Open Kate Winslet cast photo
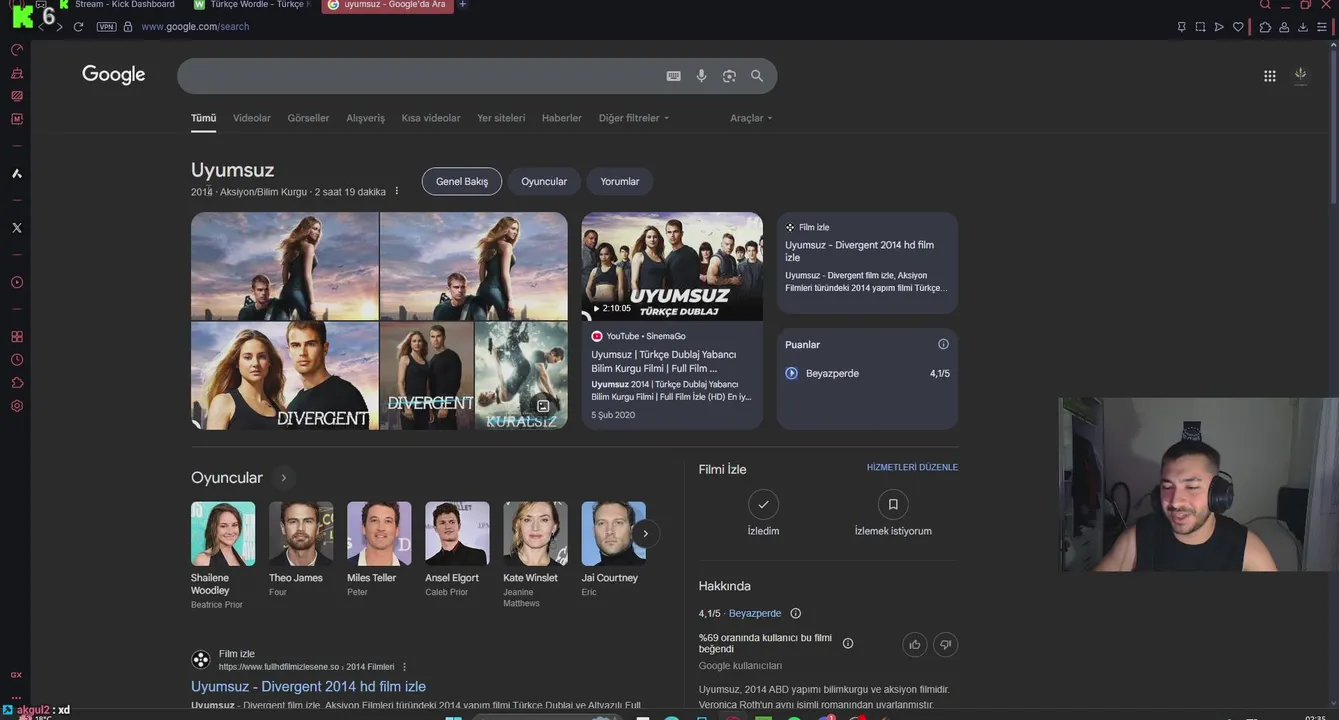 pyautogui.click(x=535, y=534)
